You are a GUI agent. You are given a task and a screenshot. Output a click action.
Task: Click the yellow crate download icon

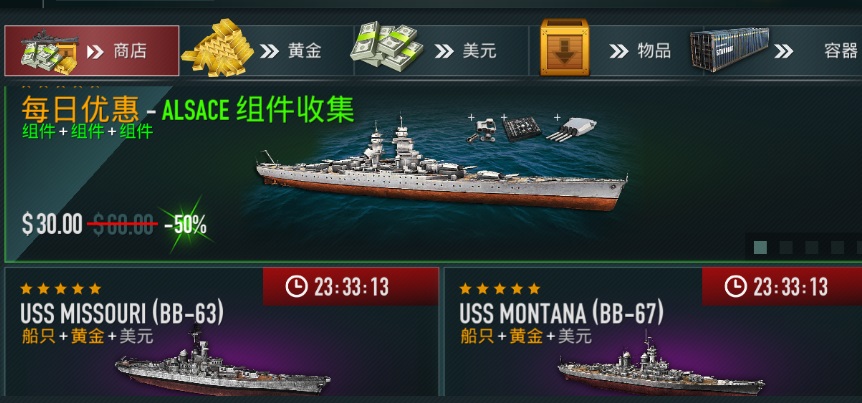(x=564, y=48)
